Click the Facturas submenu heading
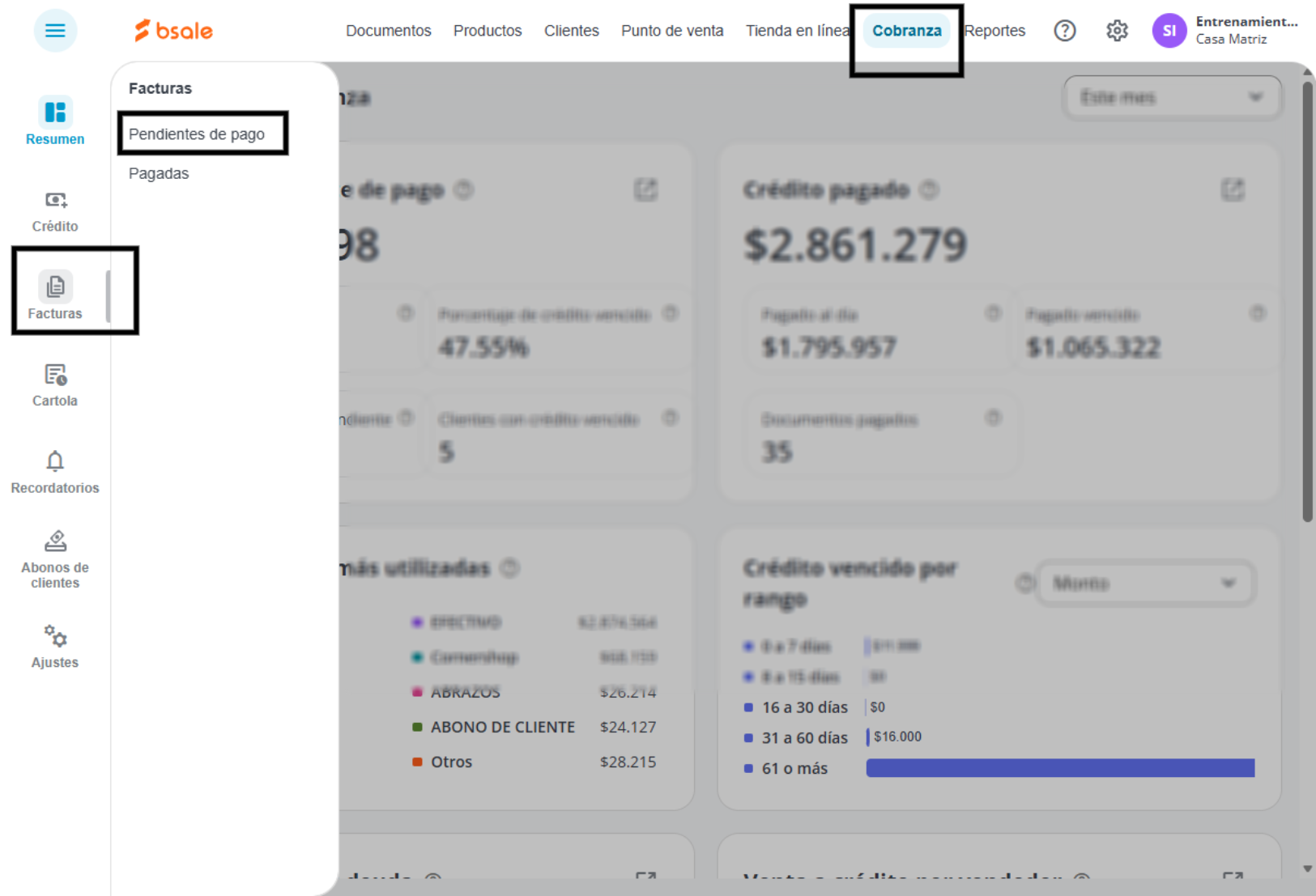 pyautogui.click(x=160, y=88)
